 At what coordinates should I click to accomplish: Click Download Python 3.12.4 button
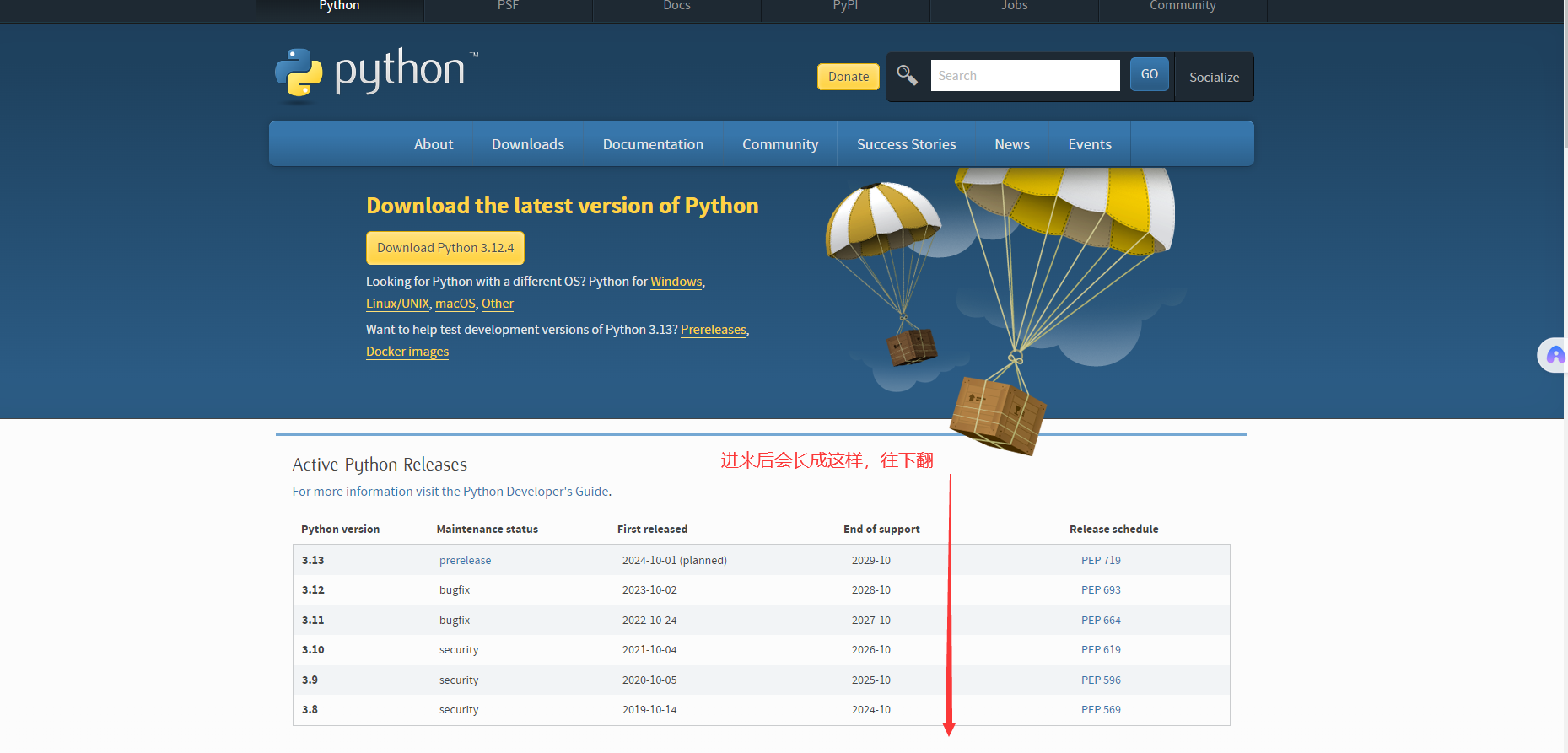tap(445, 248)
